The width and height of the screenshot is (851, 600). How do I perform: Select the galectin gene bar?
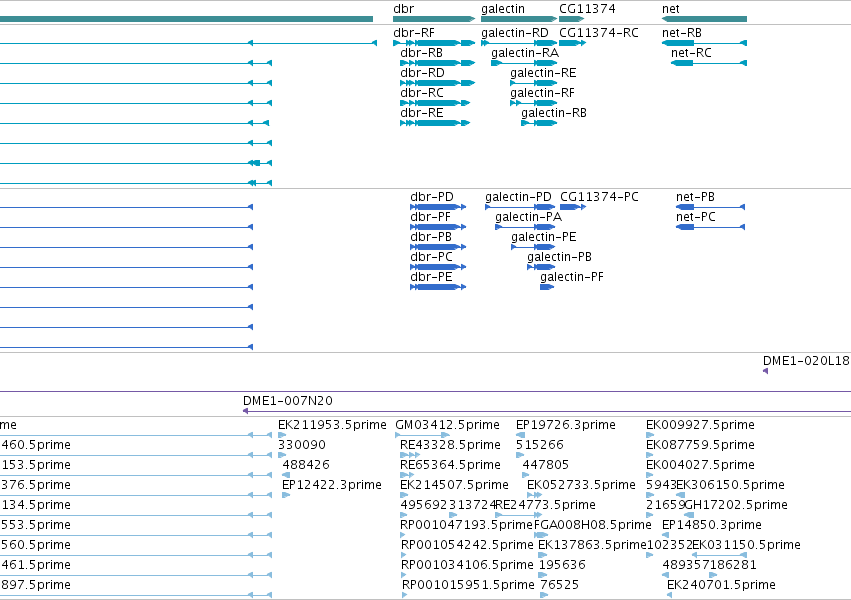[518, 19]
